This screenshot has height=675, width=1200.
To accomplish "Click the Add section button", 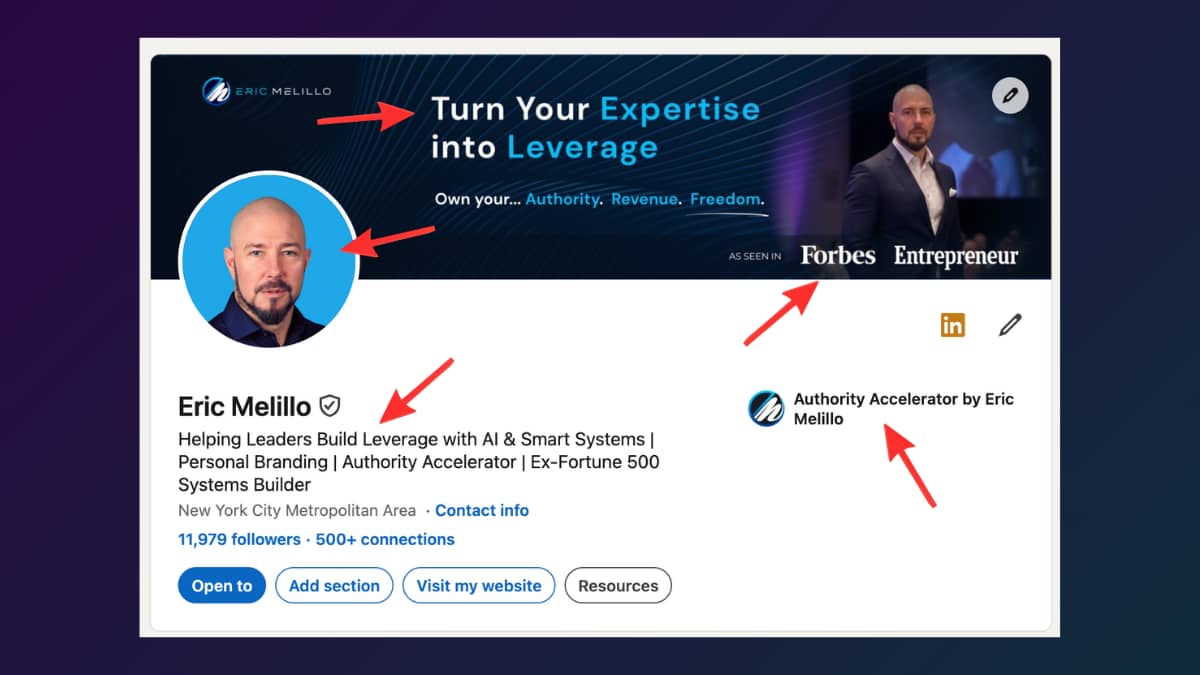I will click(x=334, y=586).
